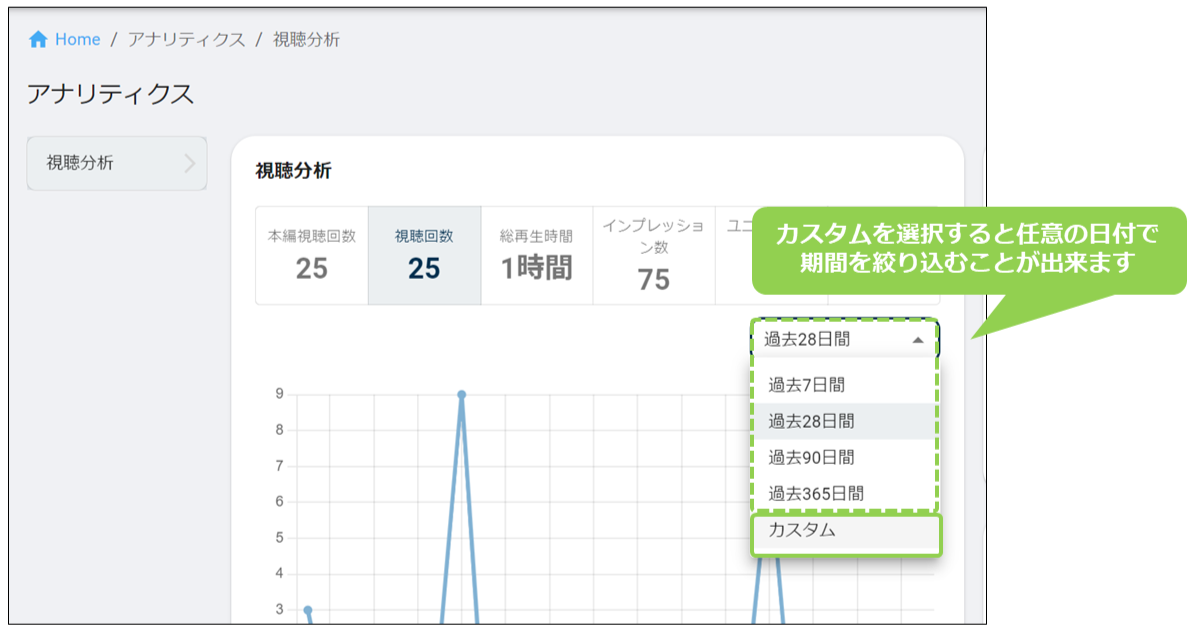
Task: Collapse the 過去28日間 period dropdown
Action: [x=845, y=339]
